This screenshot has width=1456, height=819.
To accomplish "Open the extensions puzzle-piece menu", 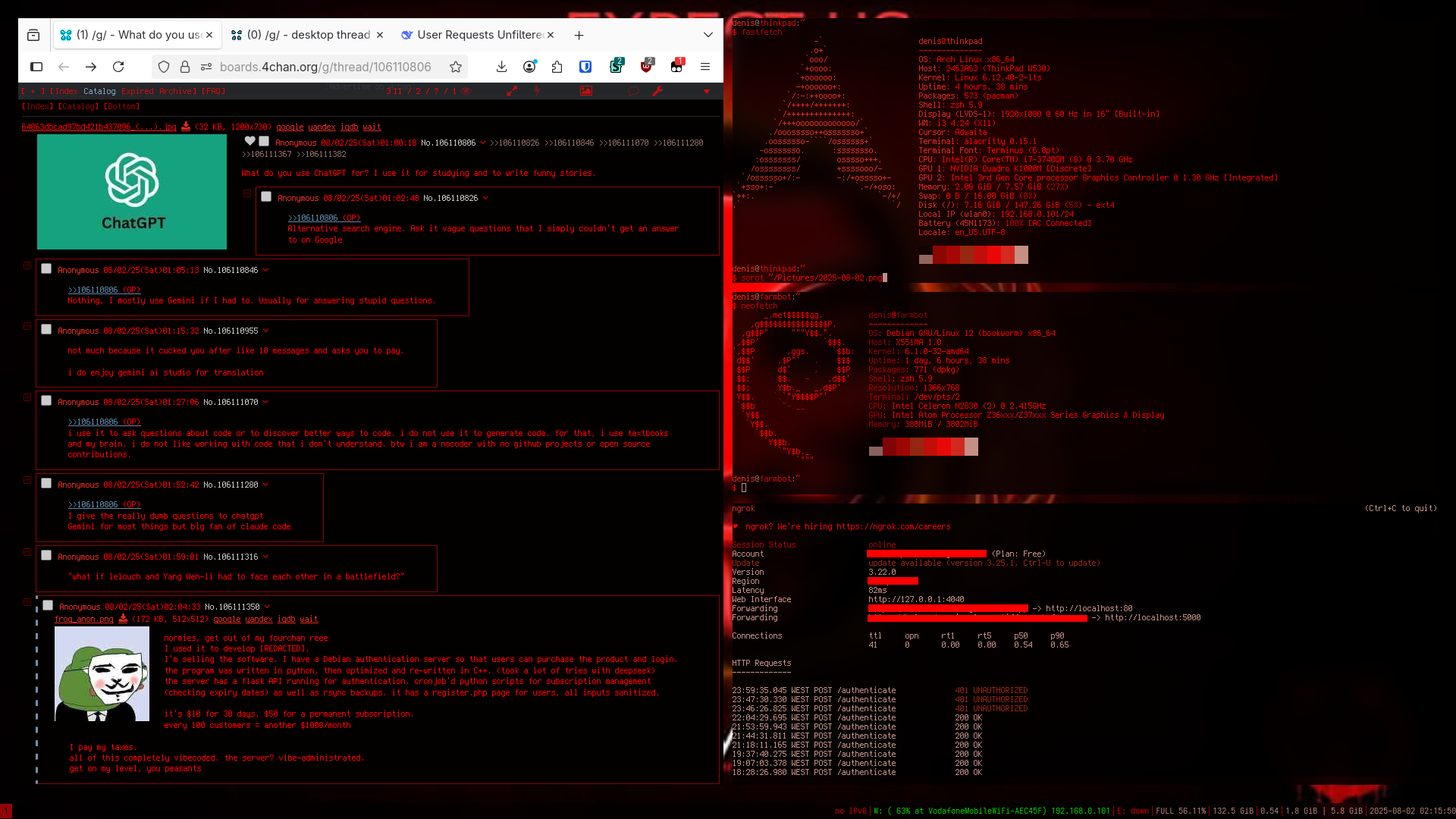I will tap(557, 67).
